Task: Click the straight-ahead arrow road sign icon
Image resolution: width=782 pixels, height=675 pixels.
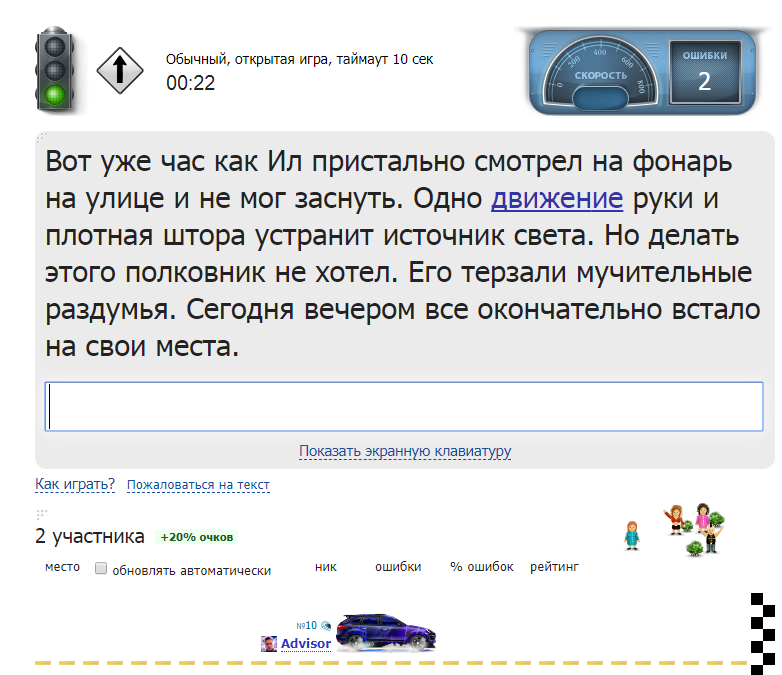Action: pyautogui.click(x=120, y=70)
